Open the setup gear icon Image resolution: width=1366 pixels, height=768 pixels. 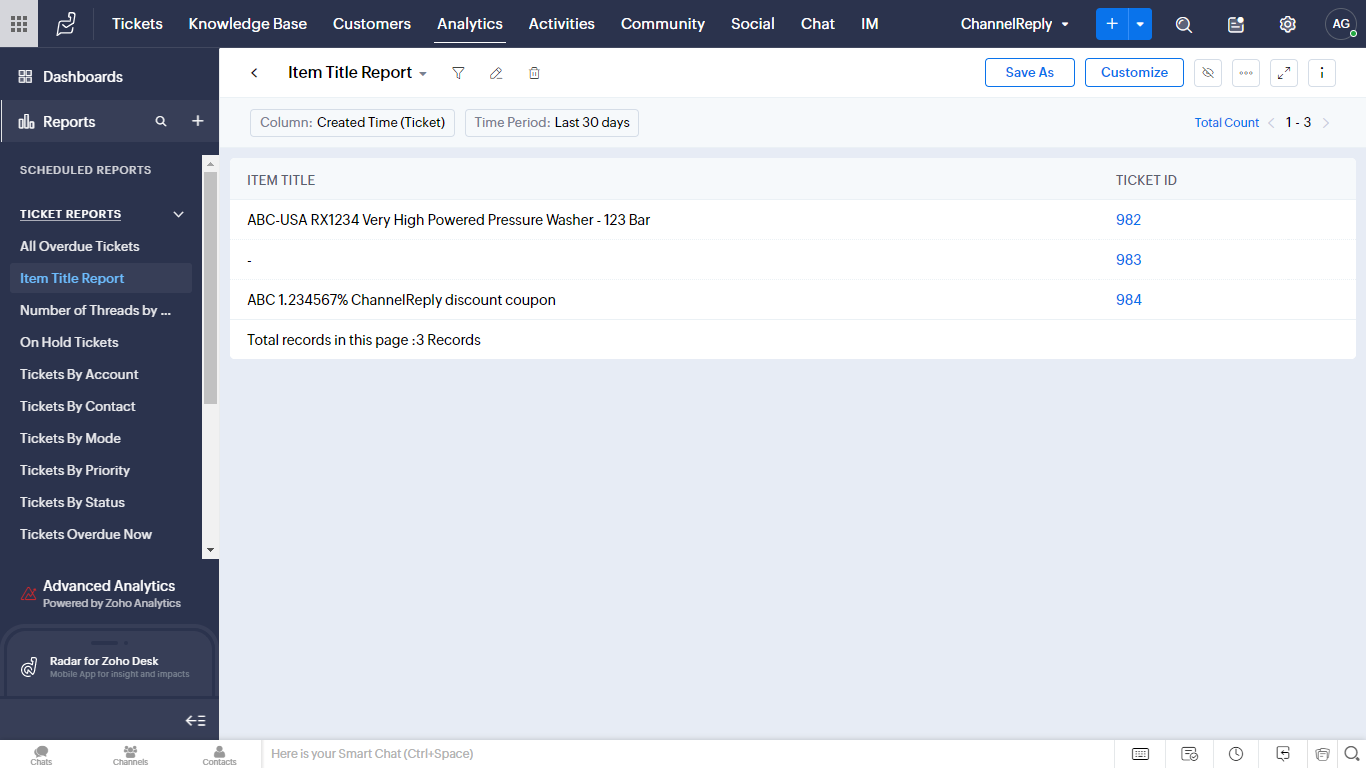(x=1288, y=24)
